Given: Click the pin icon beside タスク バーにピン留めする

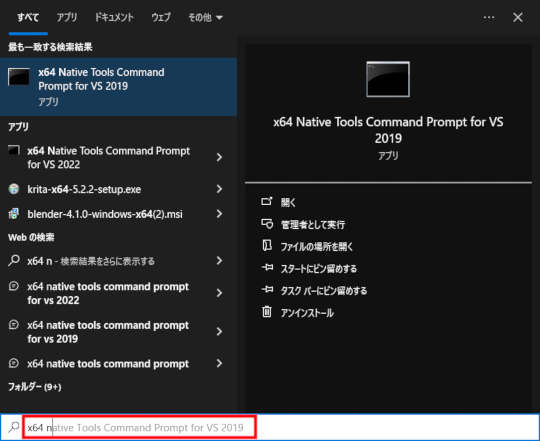Looking at the screenshot, I should [x=267, y=290].
